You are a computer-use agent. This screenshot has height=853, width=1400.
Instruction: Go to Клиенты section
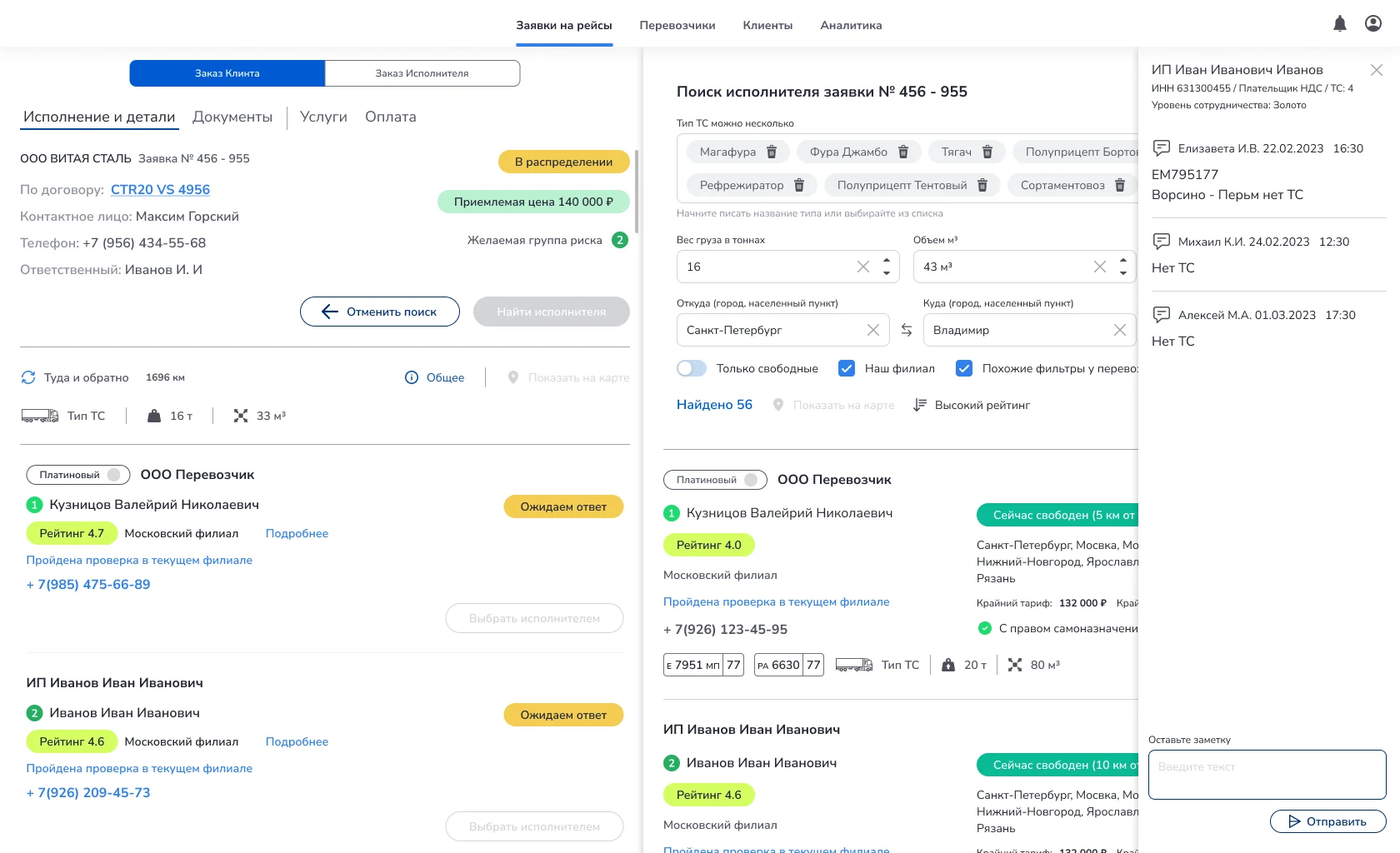[767, 25]
